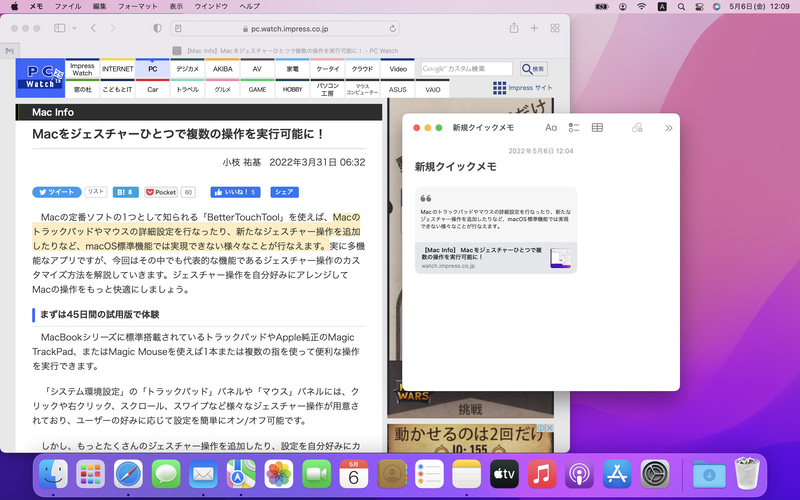
Task: Open the 表示 menu
Action: [176, 6]
